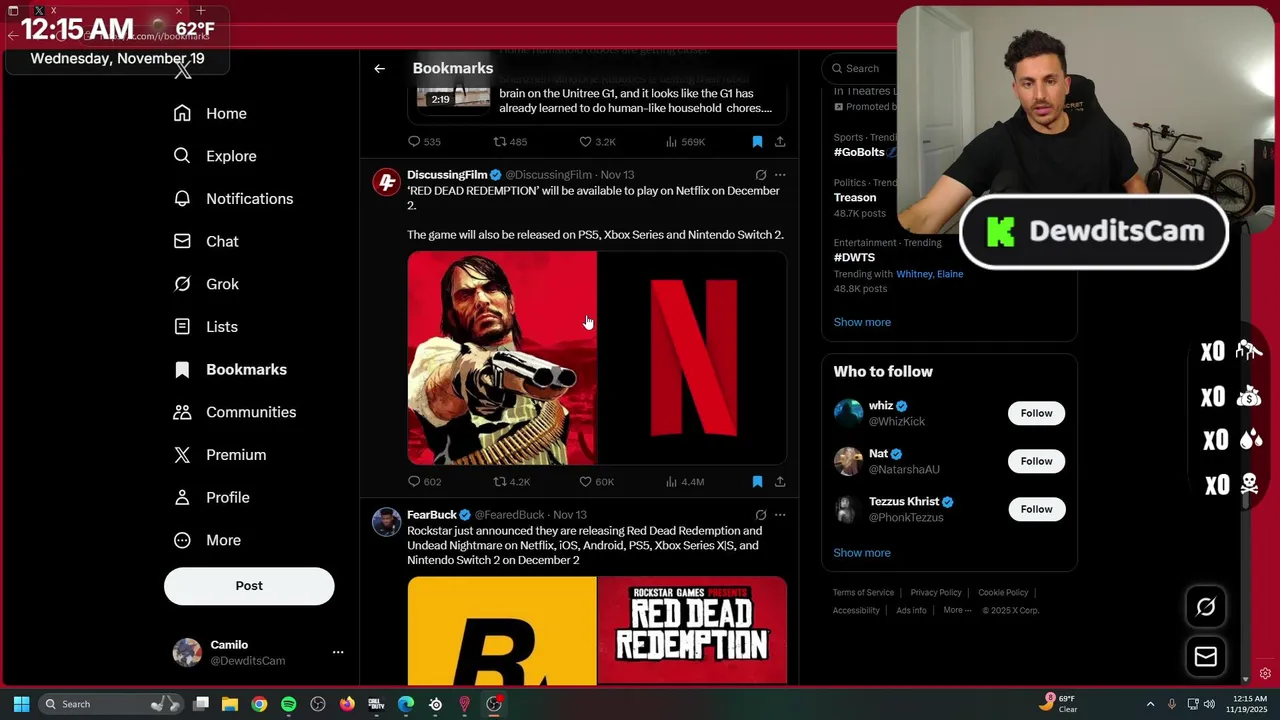This screenshot has width=1280, height=720.
Task: Open Explore in the sidebar
Action: click(x=215, y=156)
